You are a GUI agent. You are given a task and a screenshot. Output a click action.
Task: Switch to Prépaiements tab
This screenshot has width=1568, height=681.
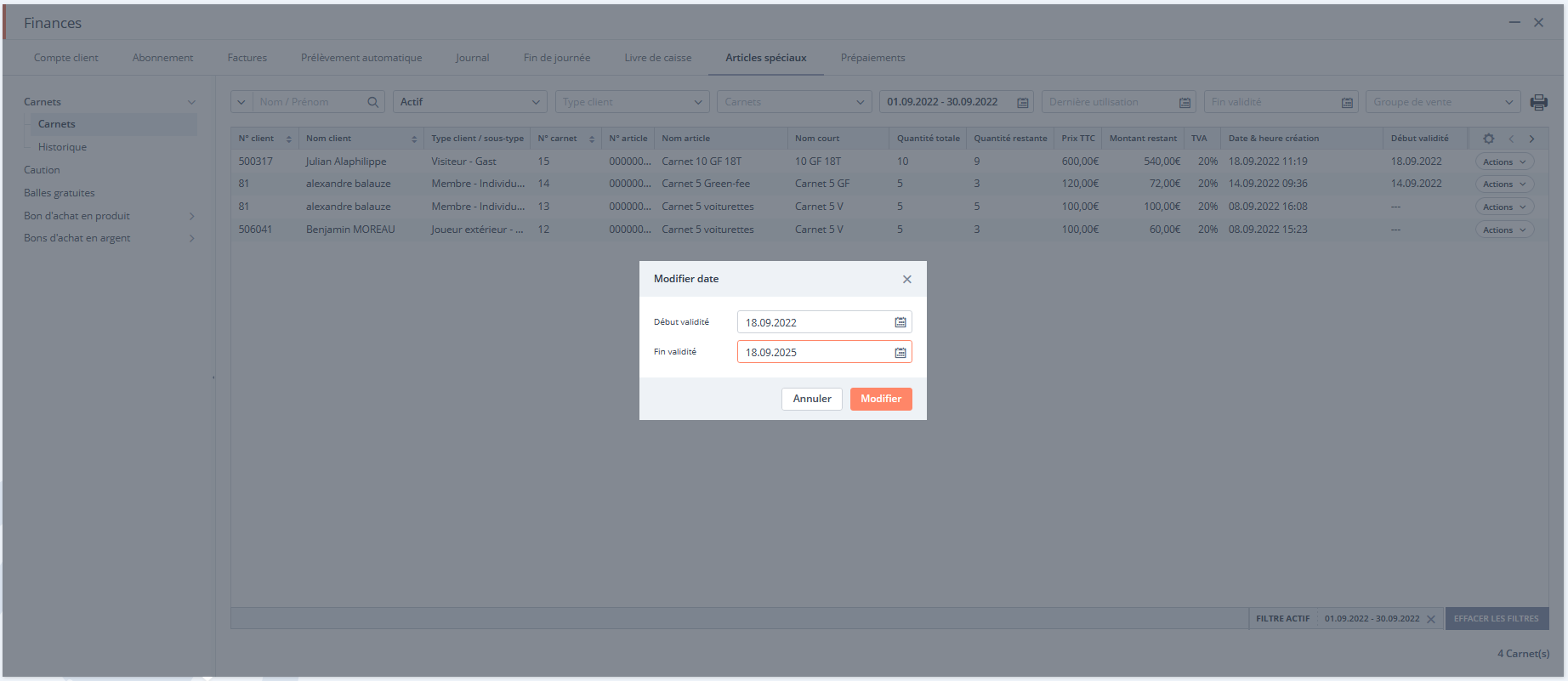point(873,58)
